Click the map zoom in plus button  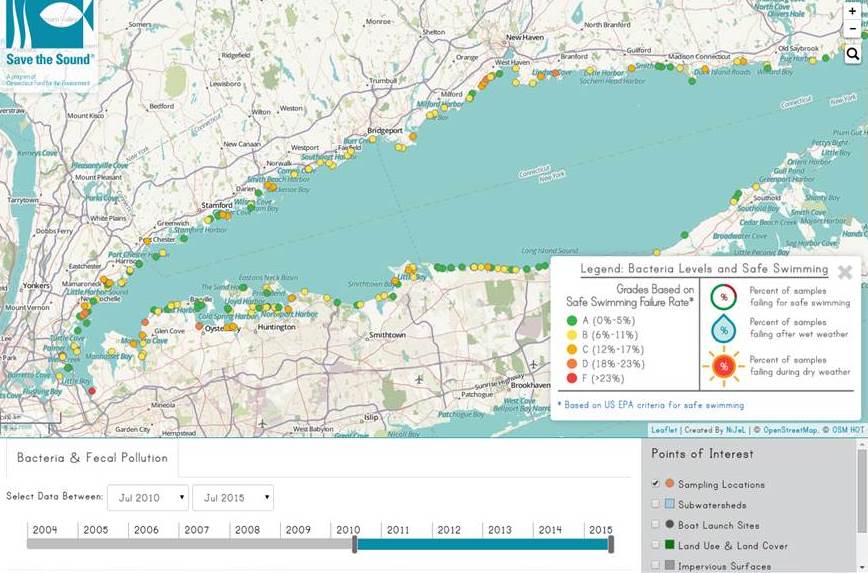point(852,11)
